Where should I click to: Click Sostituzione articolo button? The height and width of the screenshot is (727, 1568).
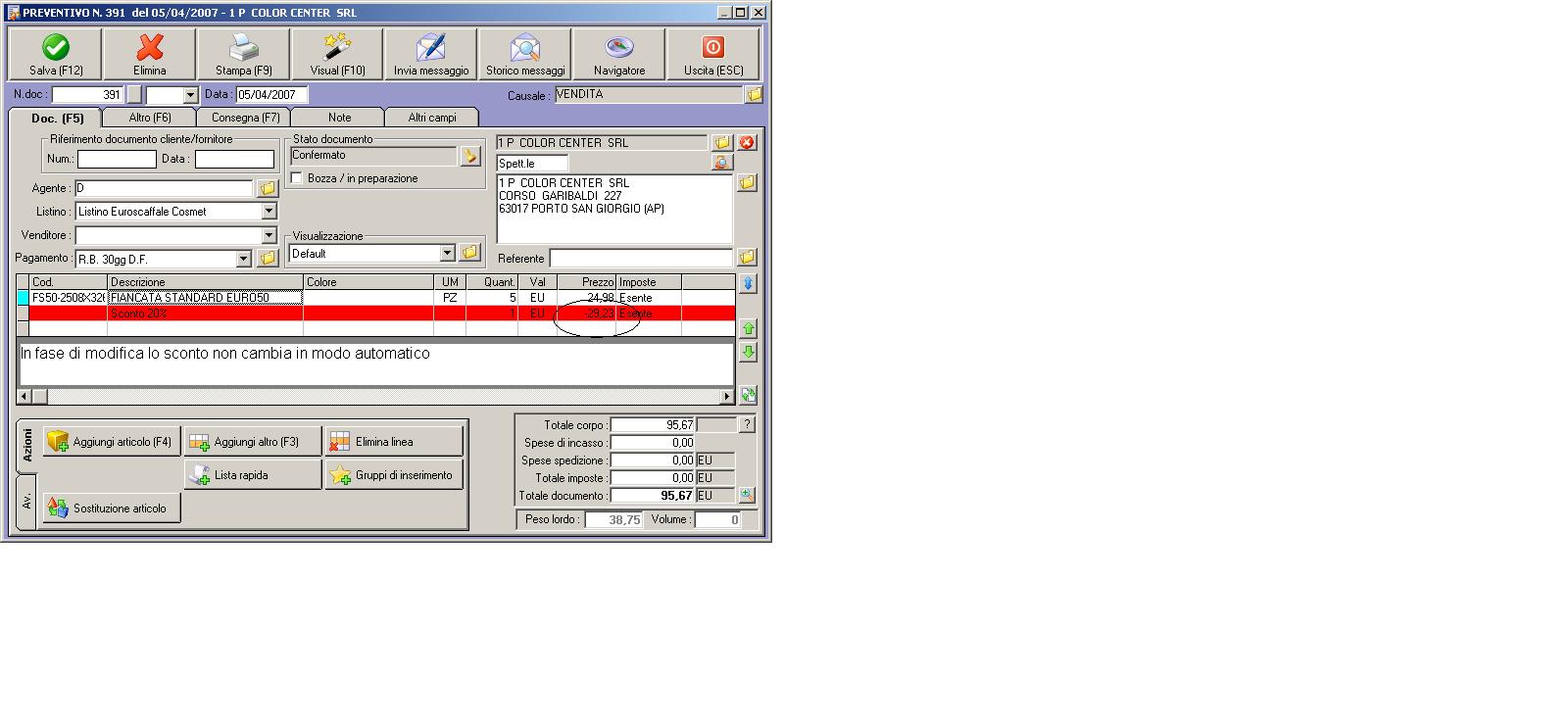[x=112, y=509]
